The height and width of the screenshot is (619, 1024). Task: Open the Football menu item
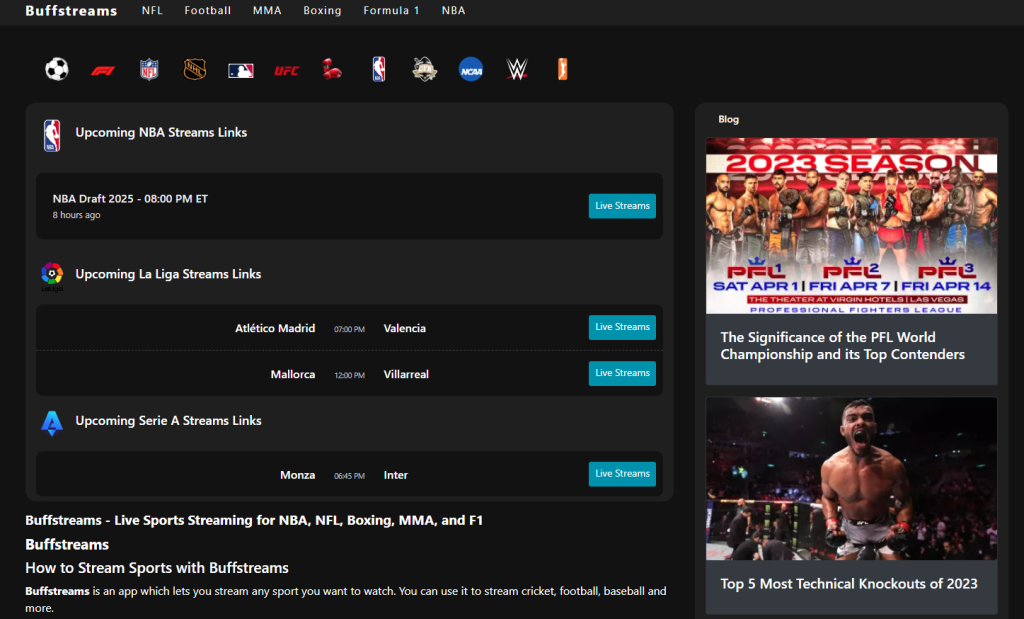[208, 10]
